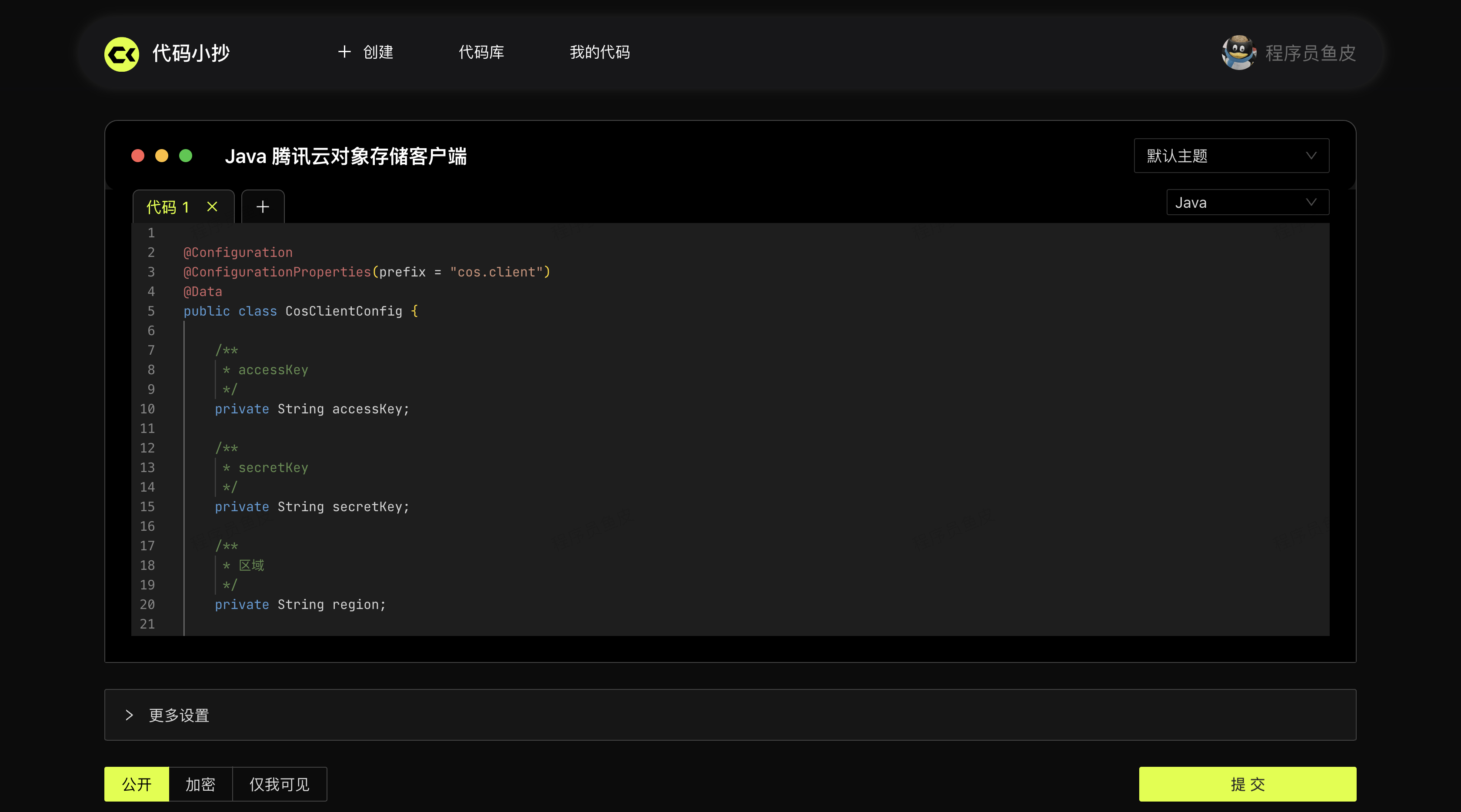Click the 程序员鱼皮 username link
Image resolution: width=1461 pixels, height=812 pixels.
pos(1310,53)
